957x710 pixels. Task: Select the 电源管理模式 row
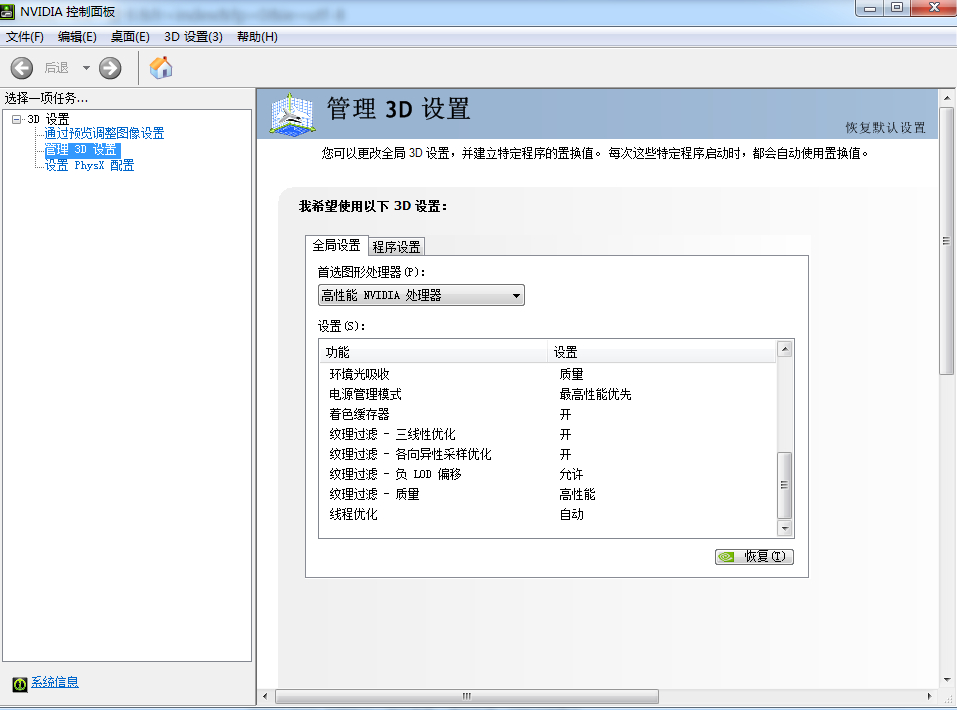pos(547,394)
